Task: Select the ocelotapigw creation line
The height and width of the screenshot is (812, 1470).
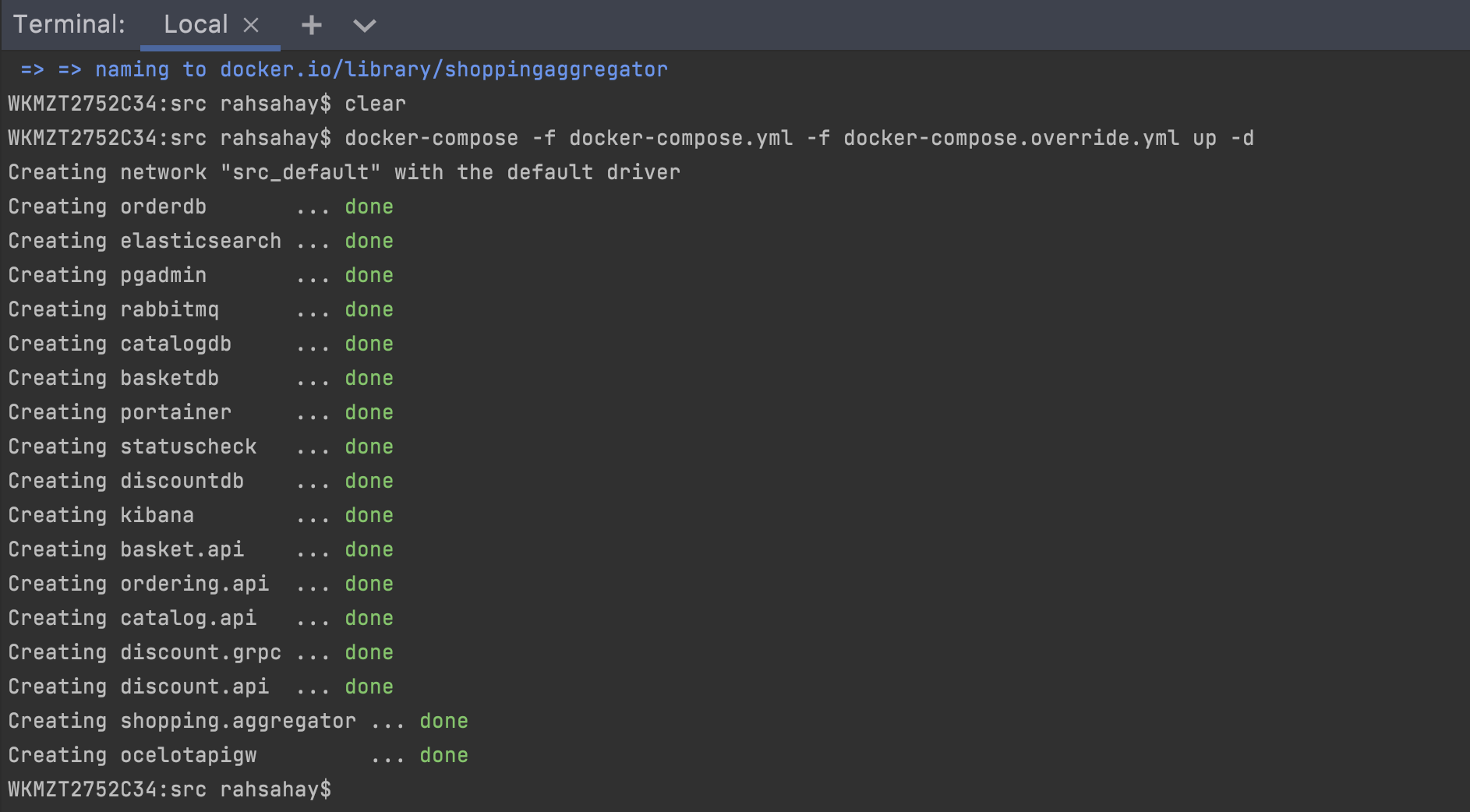Action: [234, 755]
